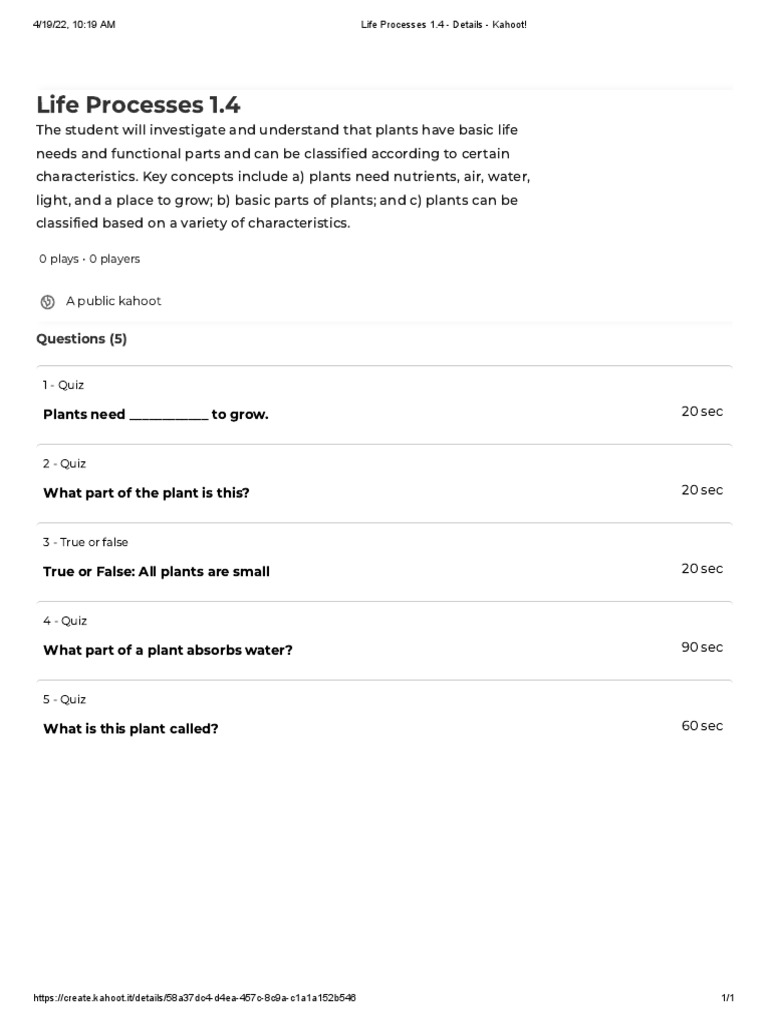Click the "5 - Quiz" type label

pos(65,699)
